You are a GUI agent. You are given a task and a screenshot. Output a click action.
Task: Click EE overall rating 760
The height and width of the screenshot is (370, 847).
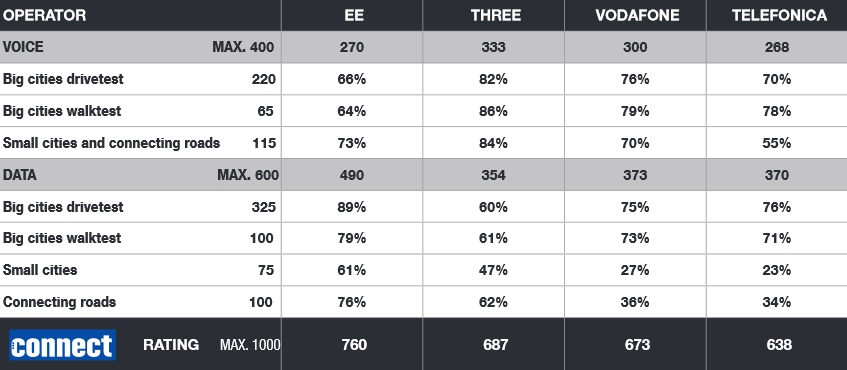[x=354, y=345]
